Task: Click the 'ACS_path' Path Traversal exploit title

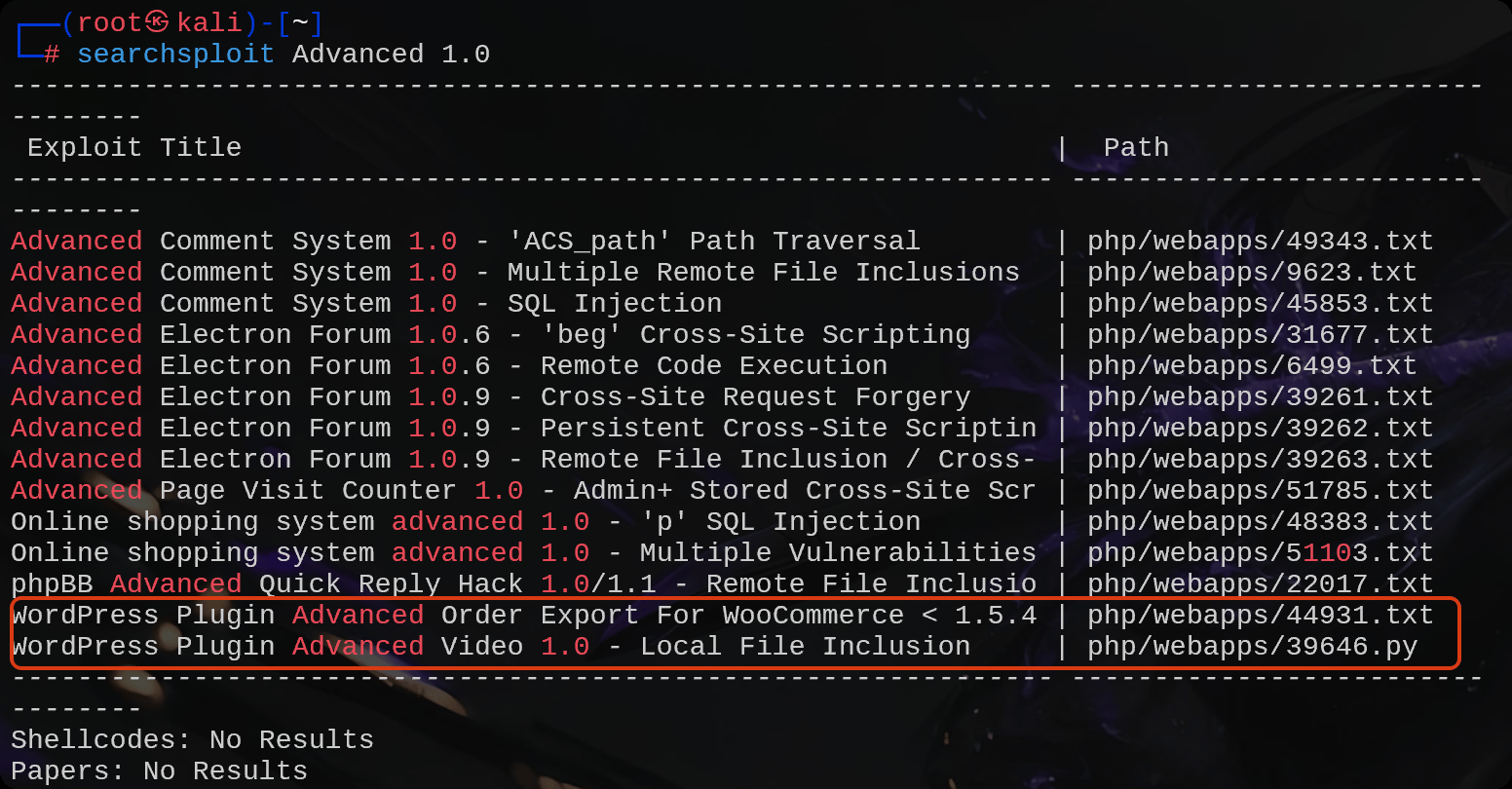Action: click(466, 241)
